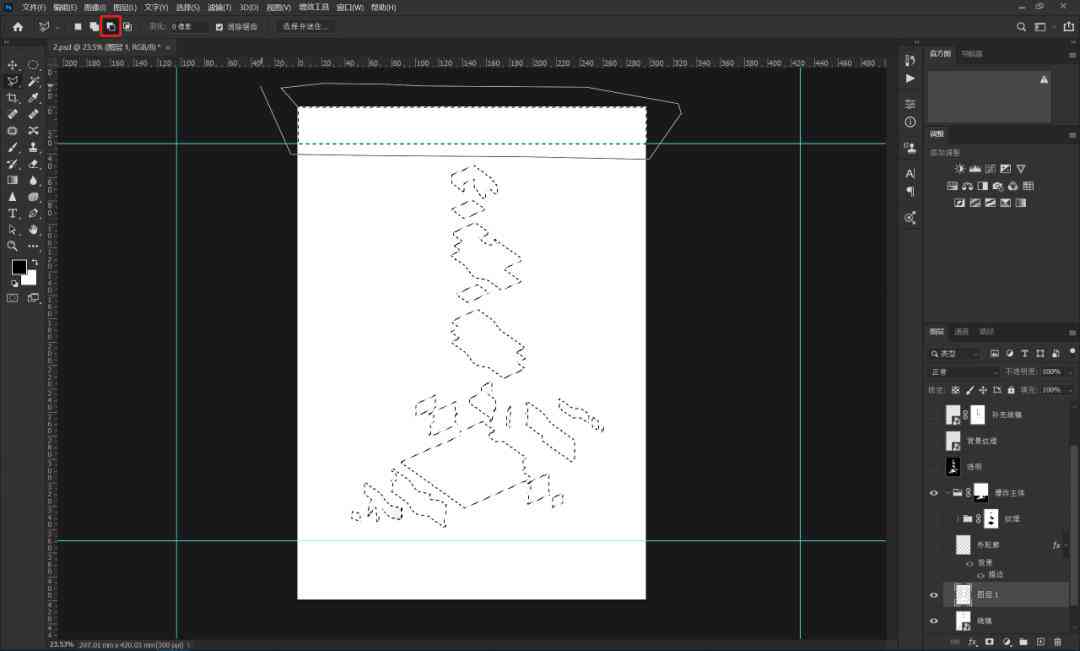
Task: Click the Home icon in options bar
Action: (18, 27)
